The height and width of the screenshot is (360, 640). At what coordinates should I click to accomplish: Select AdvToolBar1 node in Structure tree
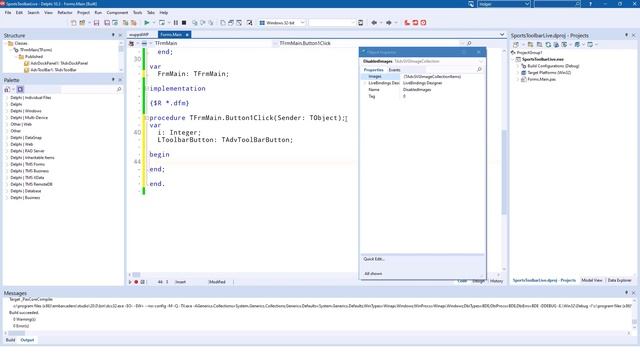point(53,70)
